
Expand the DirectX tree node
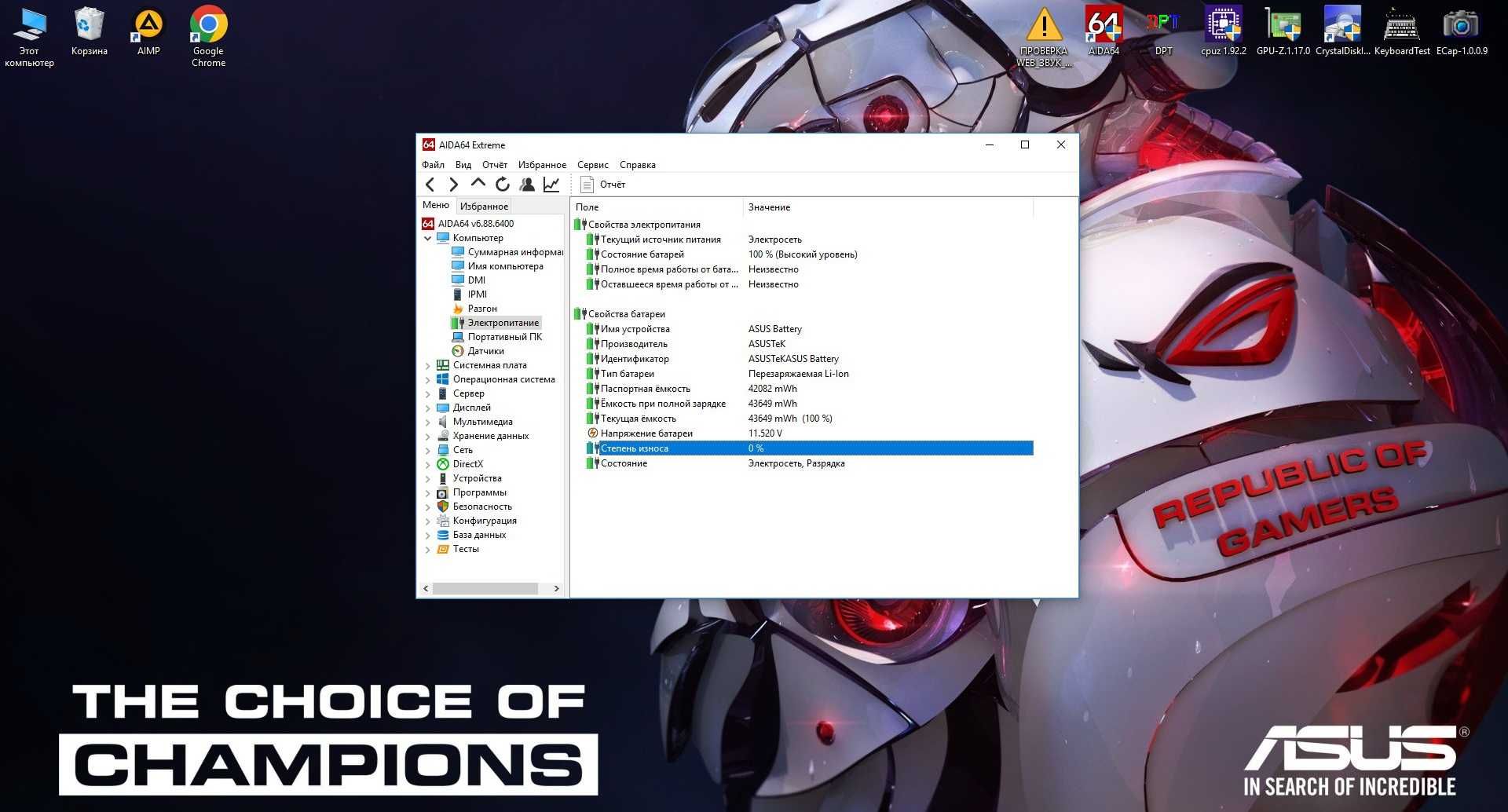pyautogui.click(x=427, y=464)
